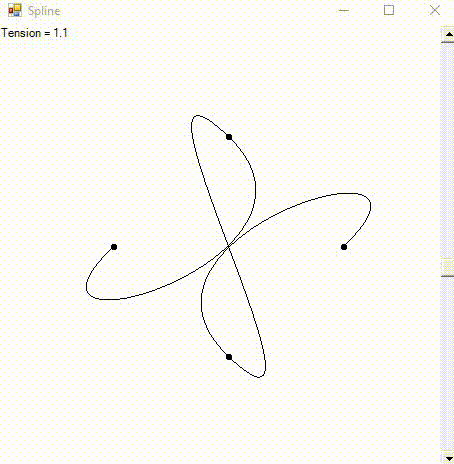This screenshot has width=454, height=464.
Task: Click the left control point of the spline
Action: point(114,247)
